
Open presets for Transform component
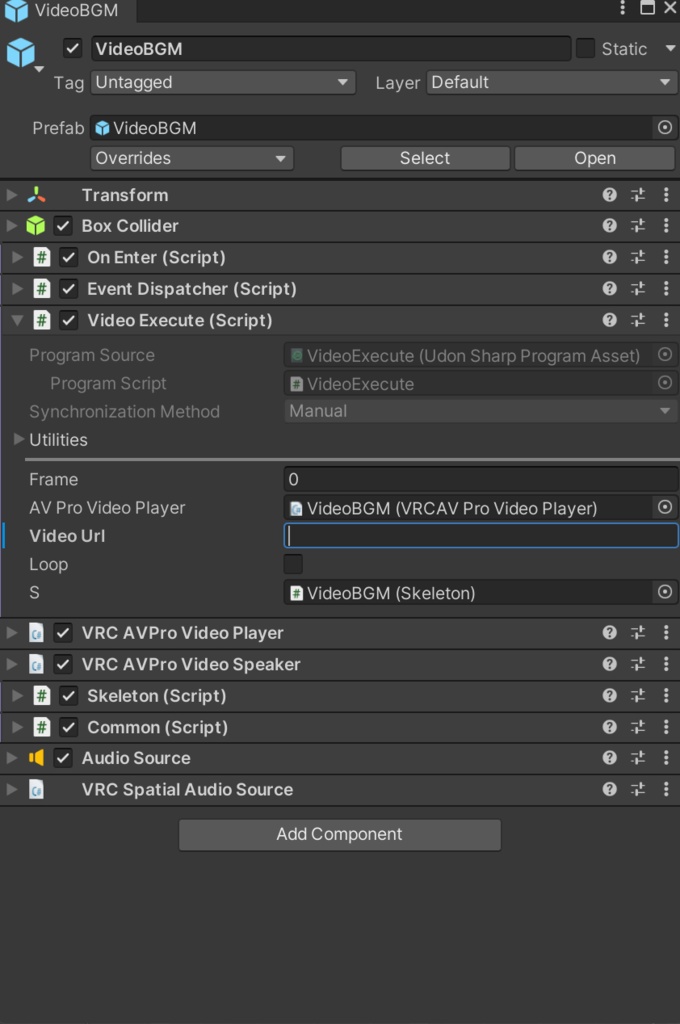click(x=638, y=195)
